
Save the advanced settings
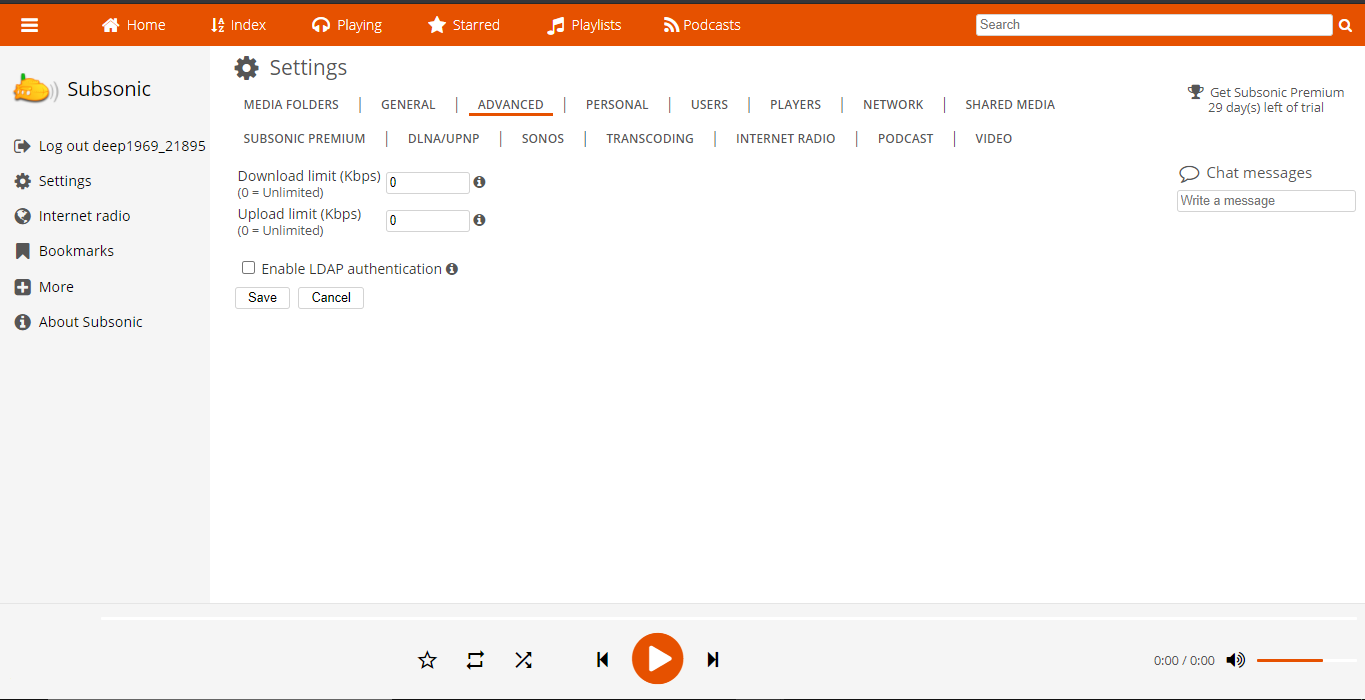tap(262, 298)
